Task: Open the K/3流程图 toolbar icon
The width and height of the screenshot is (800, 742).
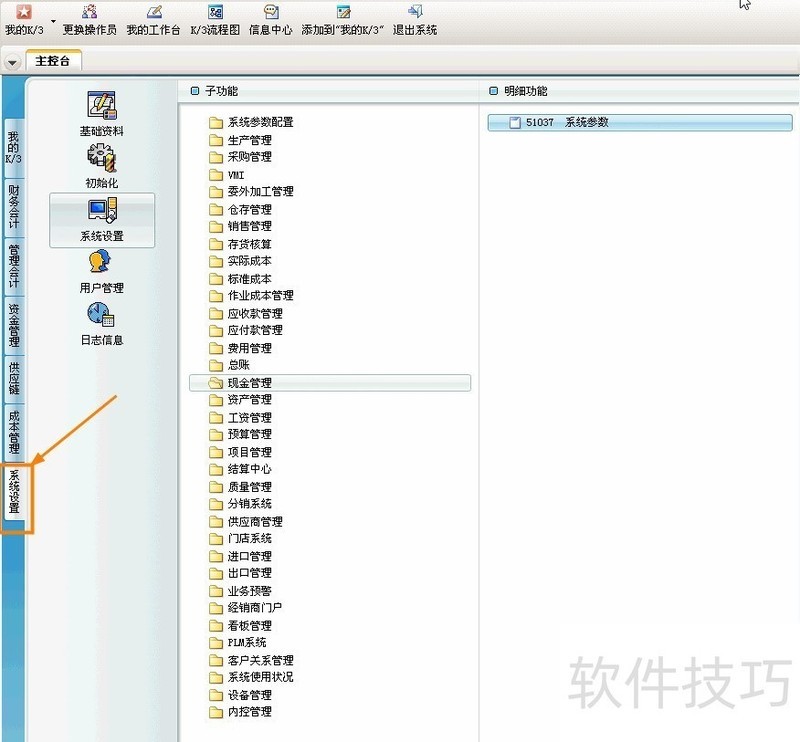Action: click(215, 12)
